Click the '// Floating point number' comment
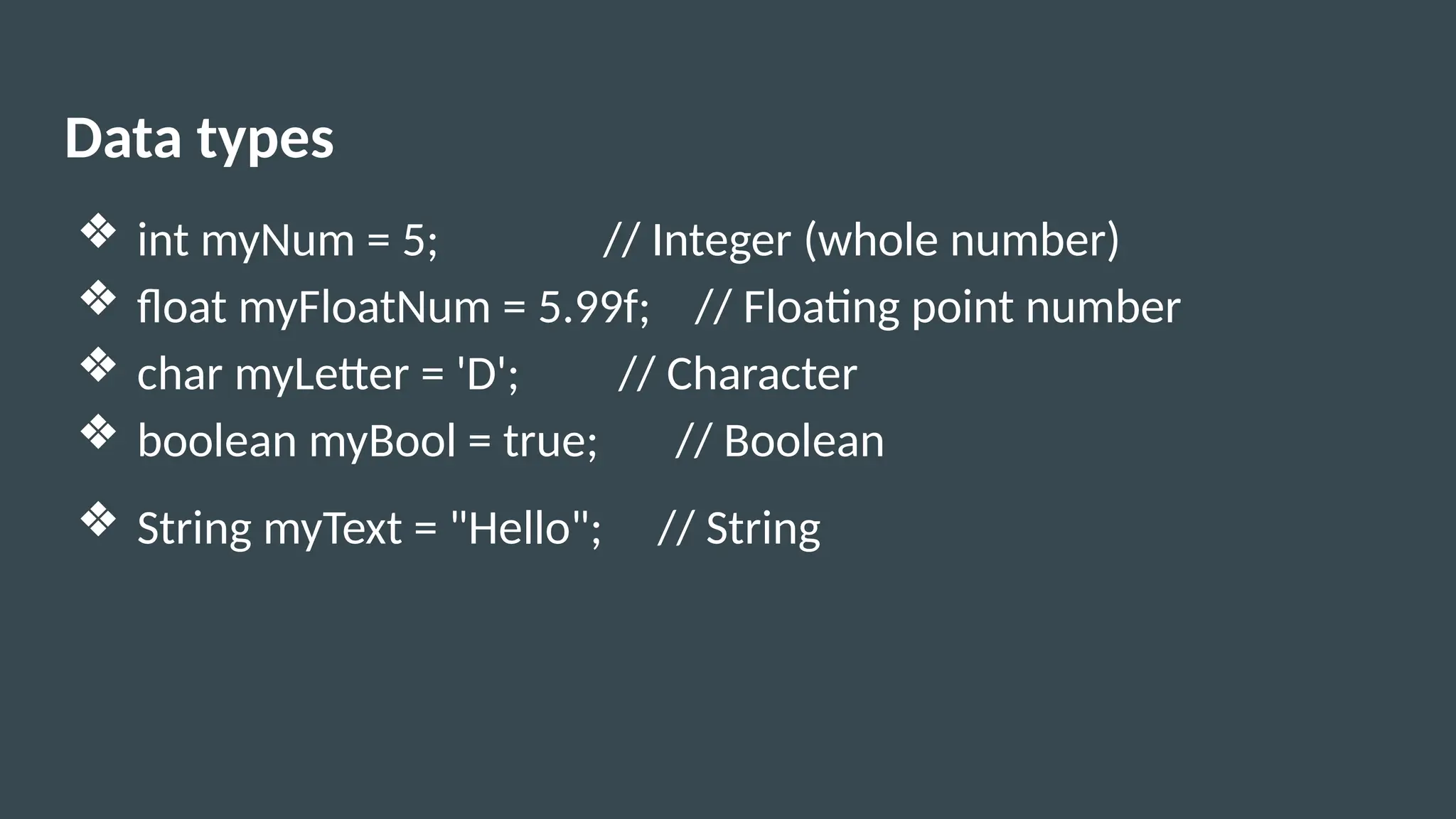1456x819 pixels. (938, 307)
